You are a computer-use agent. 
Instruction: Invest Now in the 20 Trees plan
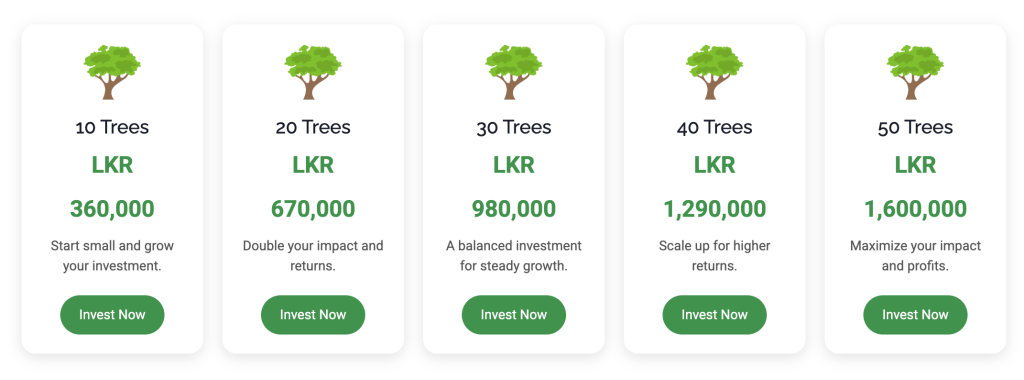[x=313, y=315]
